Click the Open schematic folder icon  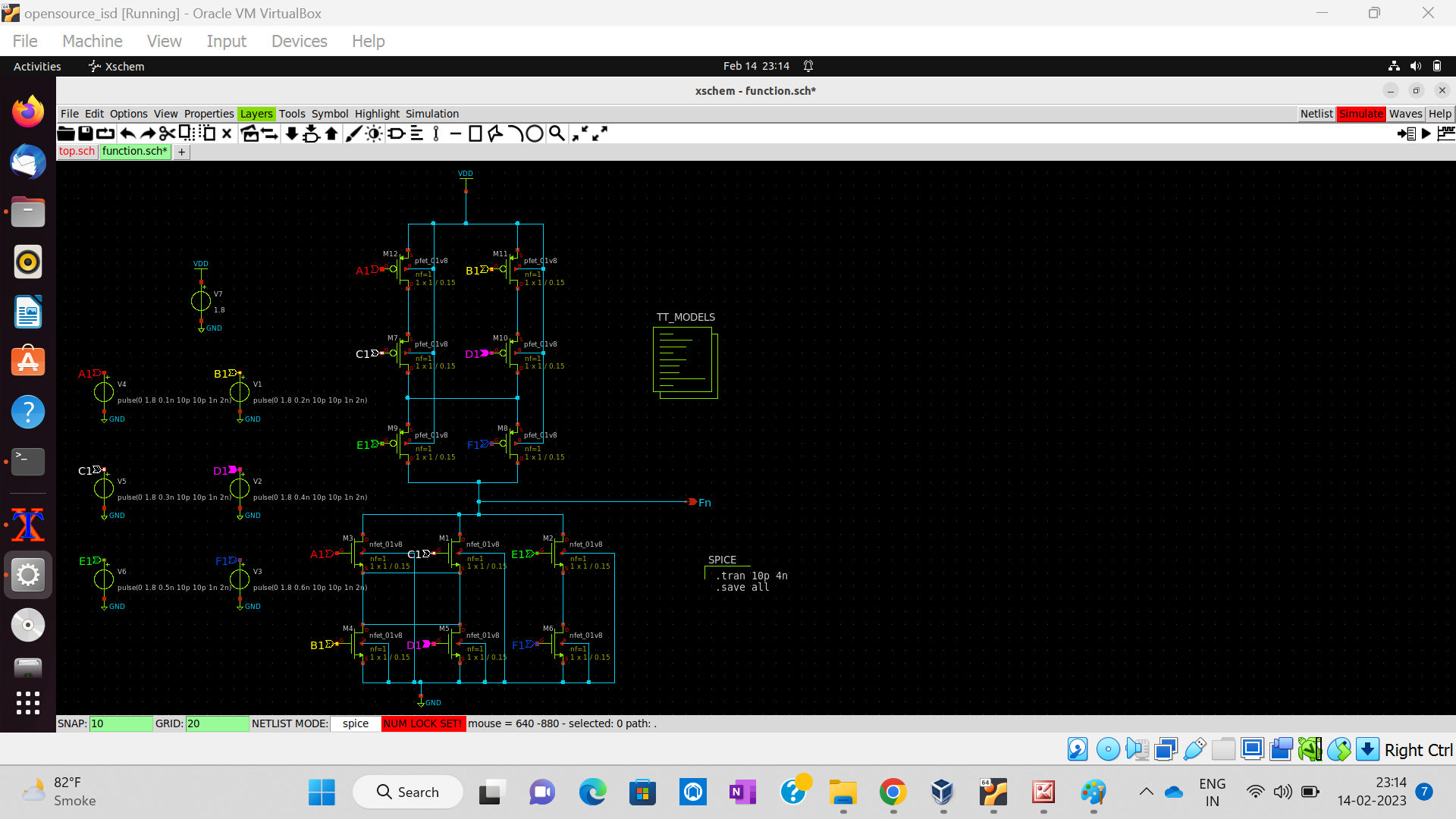point(66,134)
